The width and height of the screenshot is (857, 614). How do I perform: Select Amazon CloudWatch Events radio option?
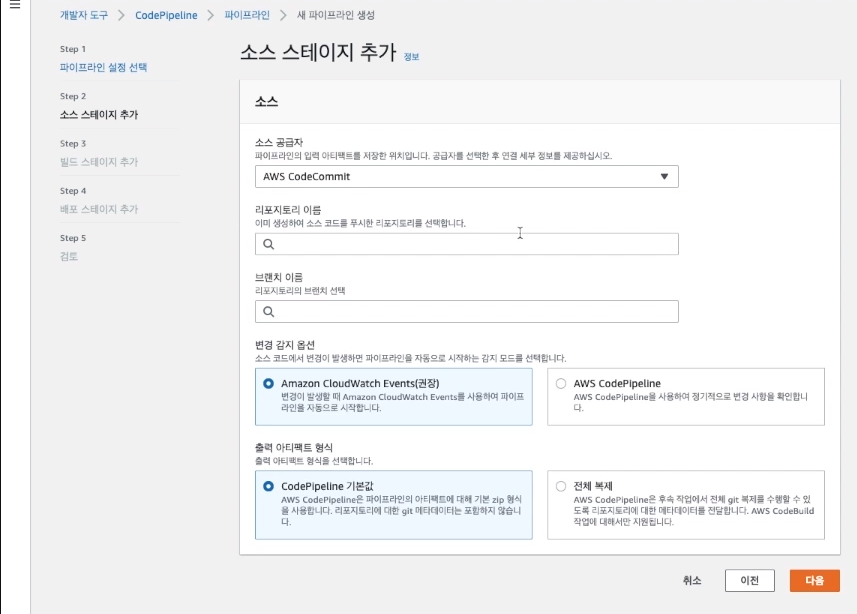point(268,383)
